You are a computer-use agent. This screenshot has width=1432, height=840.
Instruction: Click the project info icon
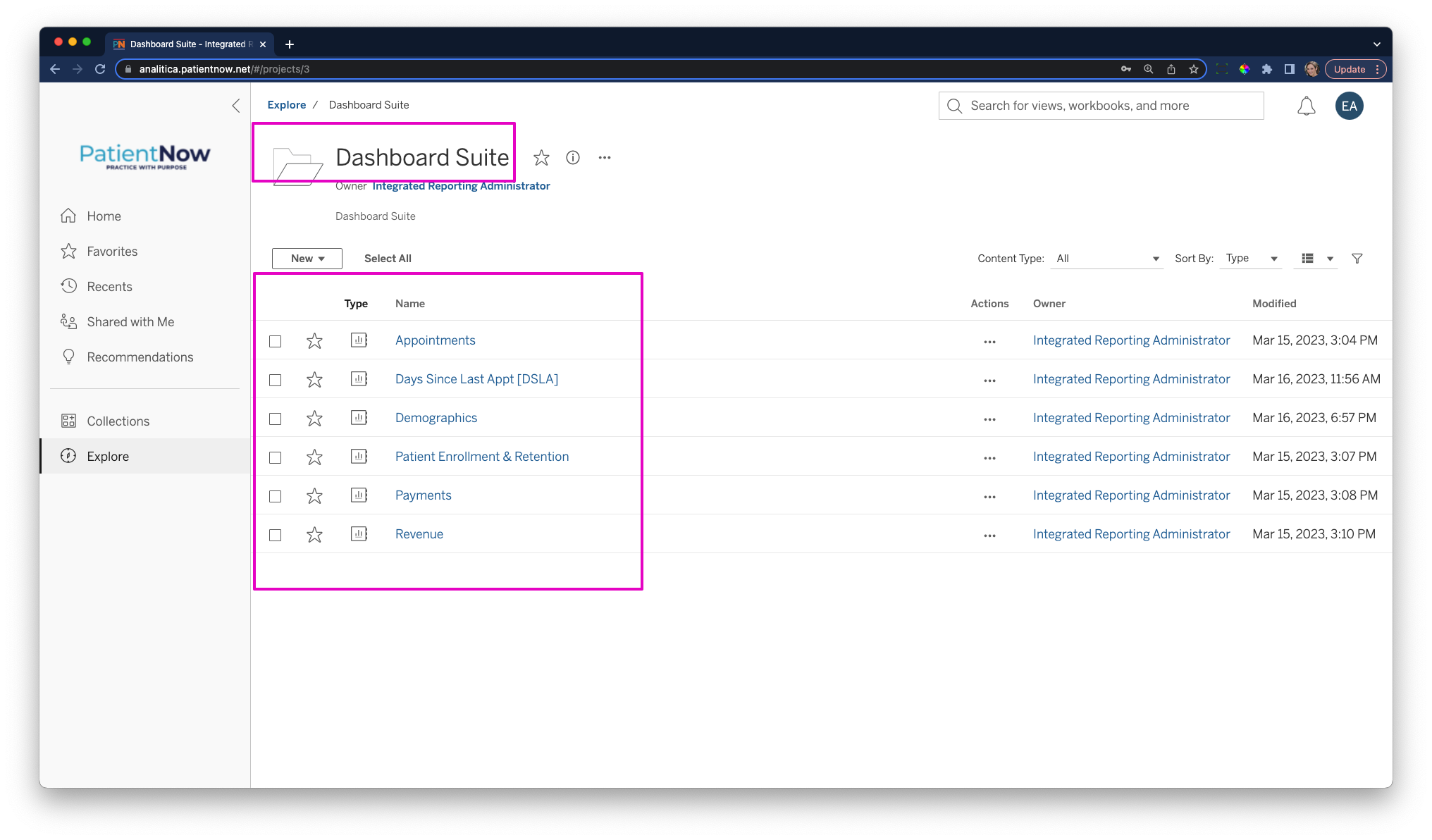pos(573,157)
